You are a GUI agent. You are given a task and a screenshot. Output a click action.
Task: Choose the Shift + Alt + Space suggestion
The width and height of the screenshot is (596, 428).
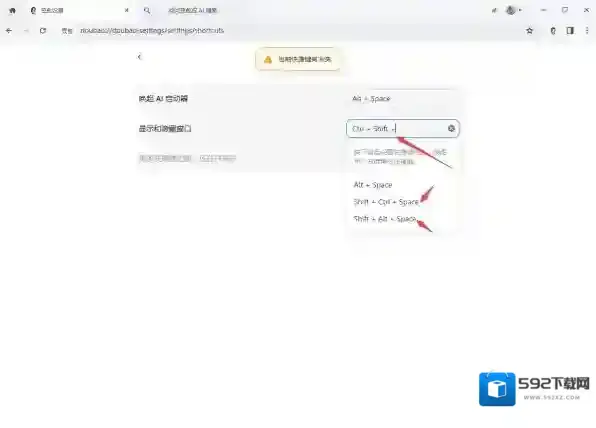point(384,219)
